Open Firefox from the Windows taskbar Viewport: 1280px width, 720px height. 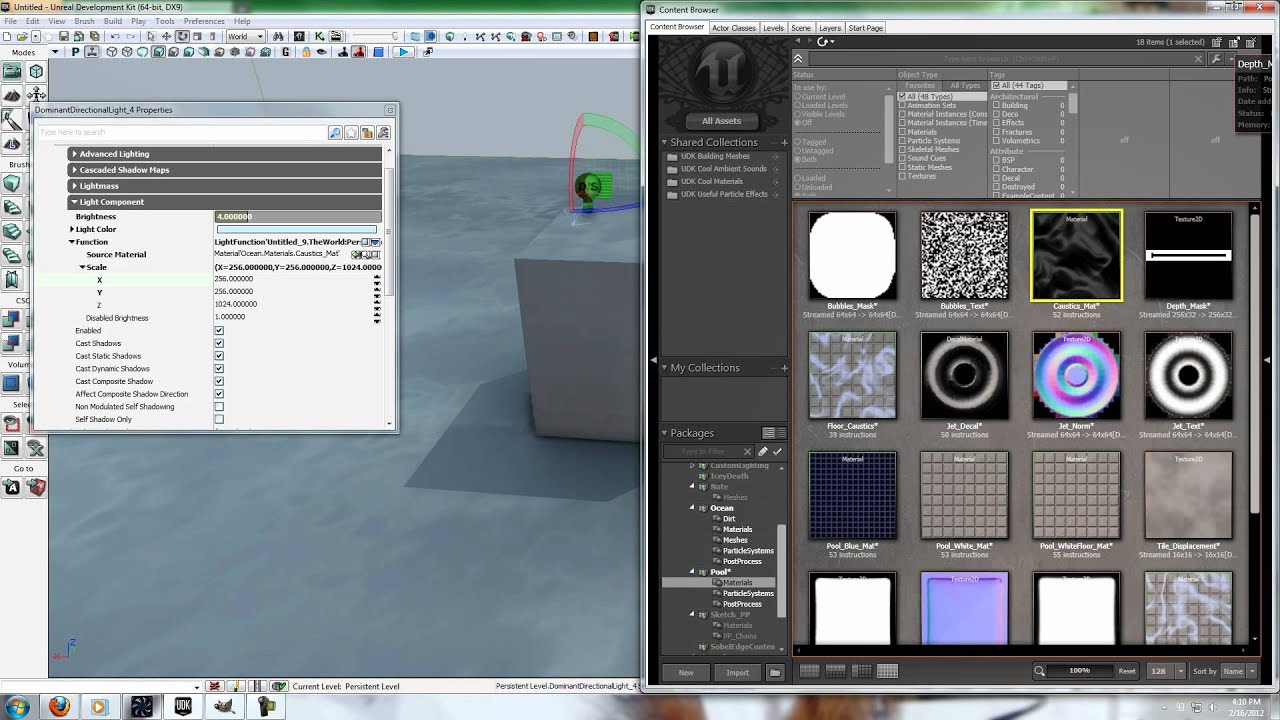point(59,706)
